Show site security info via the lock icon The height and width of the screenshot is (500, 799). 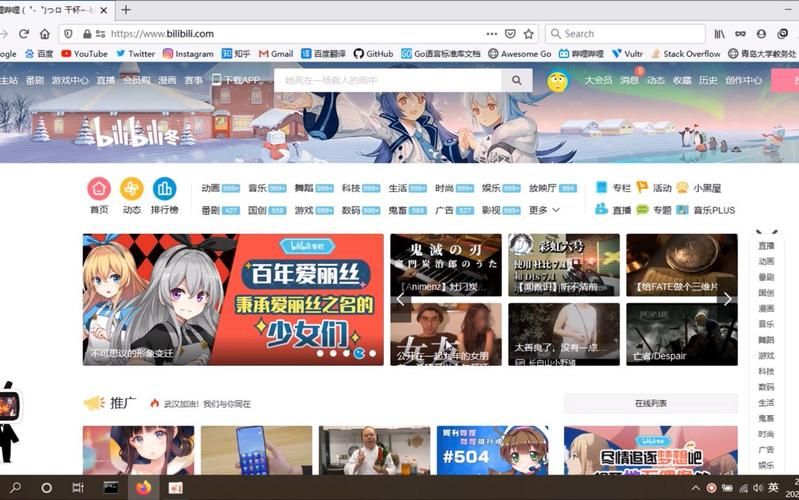tap(87, 34)
